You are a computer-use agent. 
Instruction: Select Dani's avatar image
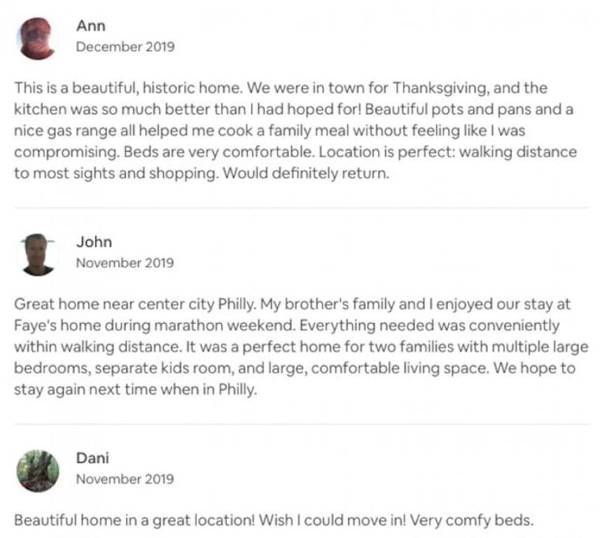[x=37, y=469]
